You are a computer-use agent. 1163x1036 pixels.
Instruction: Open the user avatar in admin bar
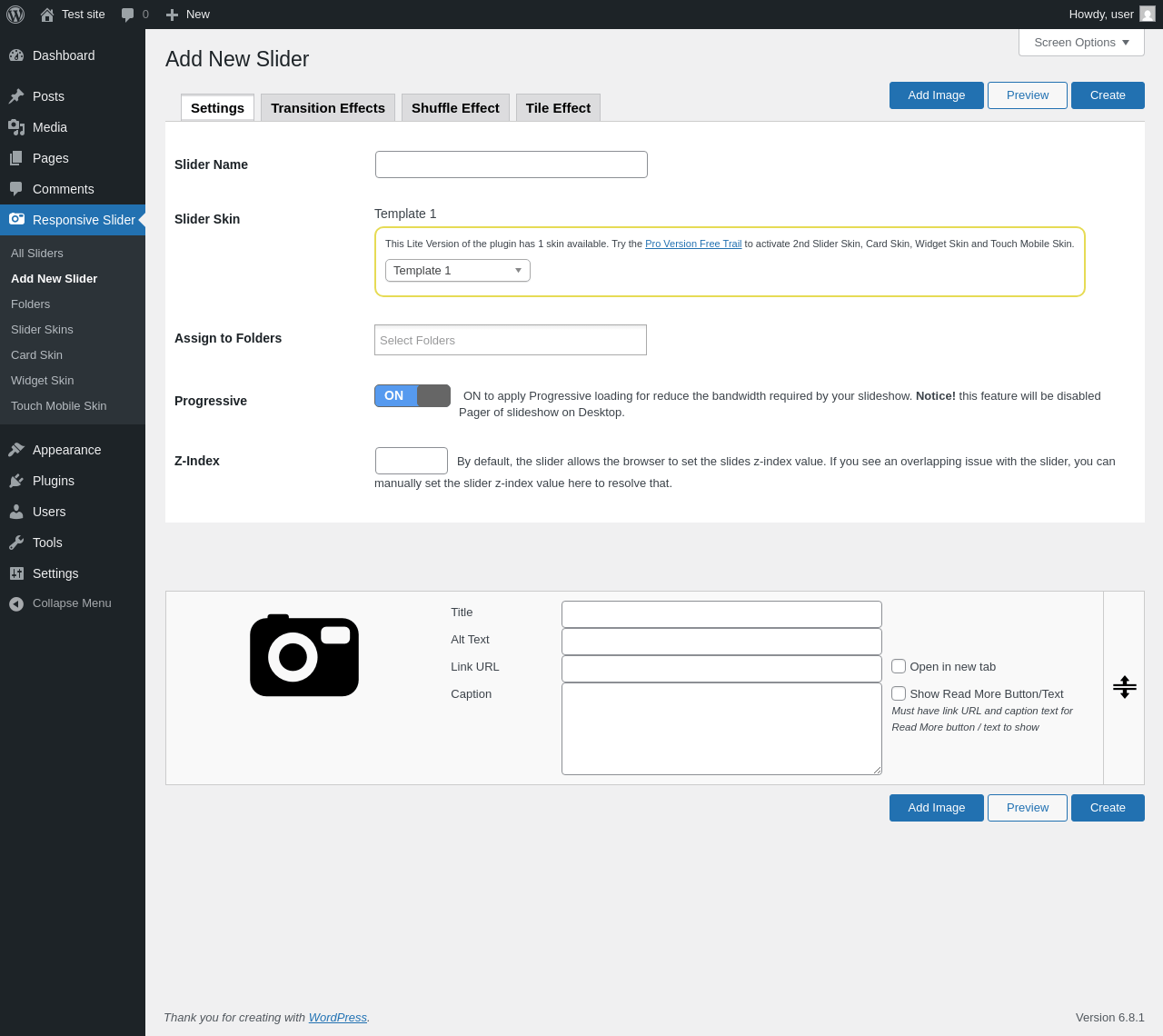click(1148, 15)
